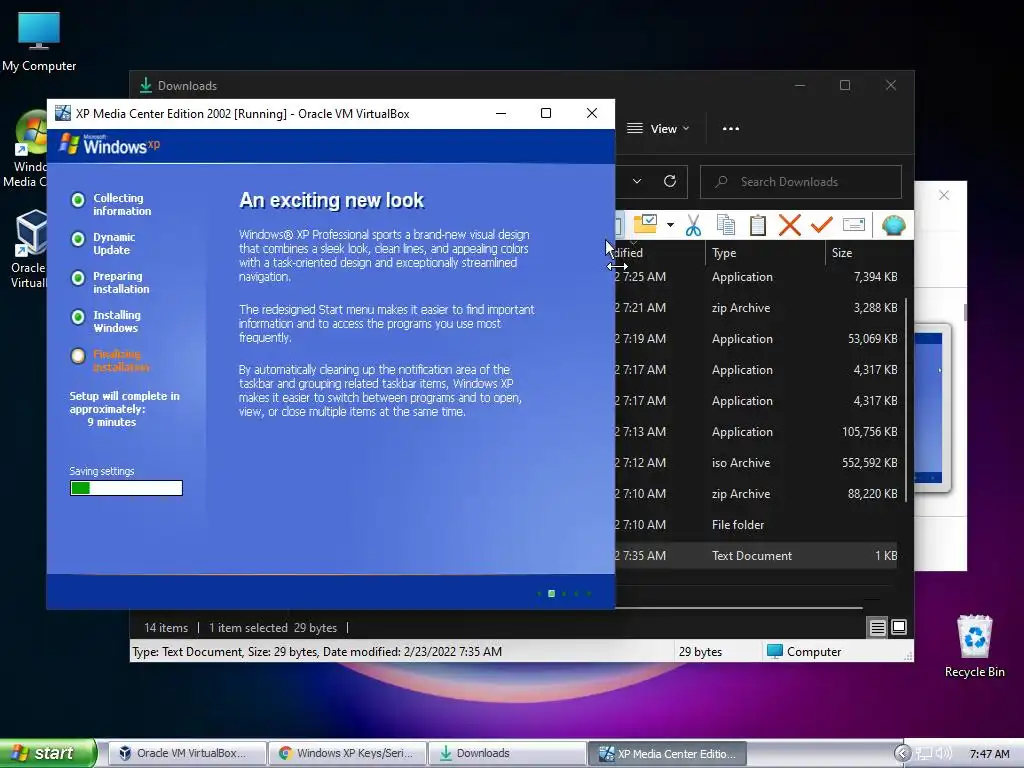Switch to Downloads taskbar item
This screenshot has height=768, width=1024.
tap(507, 754)
